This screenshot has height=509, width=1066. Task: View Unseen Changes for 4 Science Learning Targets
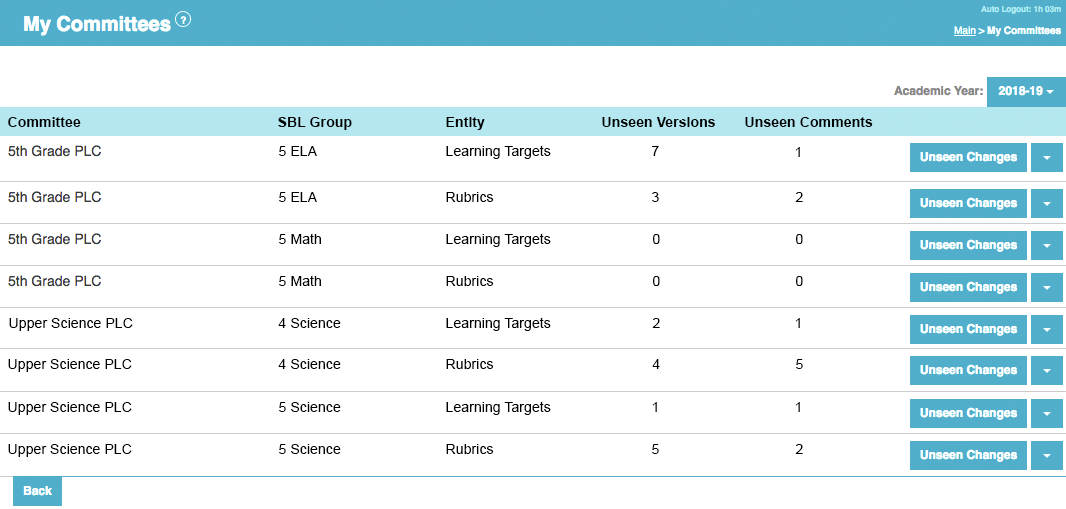click(x=968, y=329)
